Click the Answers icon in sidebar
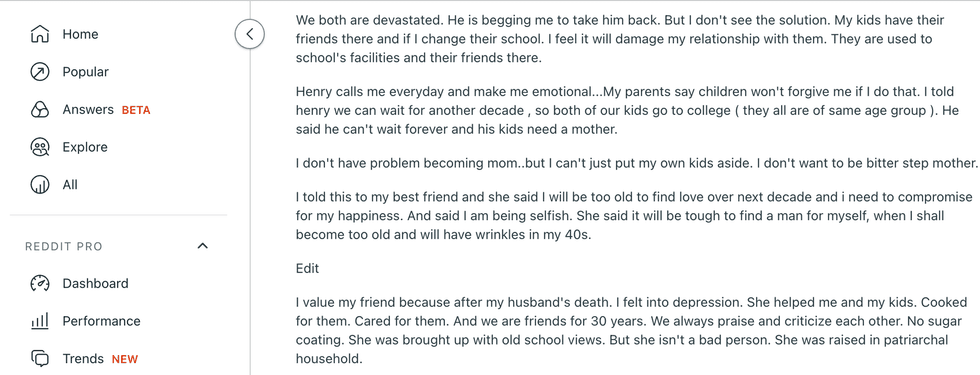This screenshot has height=375, width=980. [x=39, y=110]
